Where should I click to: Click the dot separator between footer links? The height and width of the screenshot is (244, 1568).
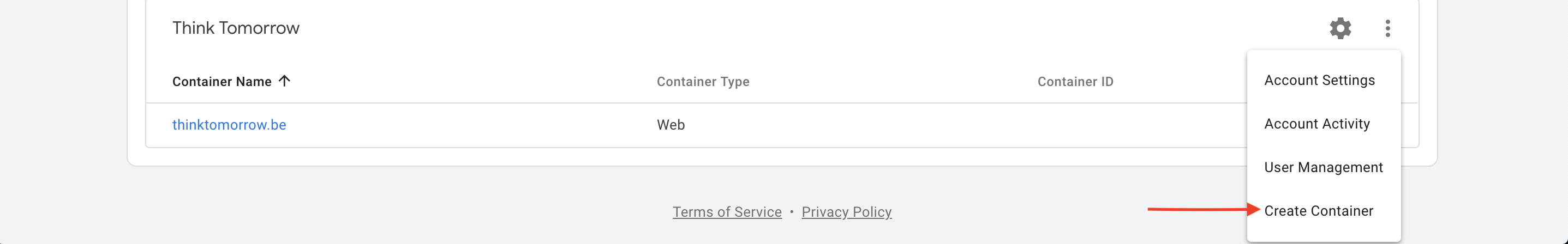tap(791, 212)
